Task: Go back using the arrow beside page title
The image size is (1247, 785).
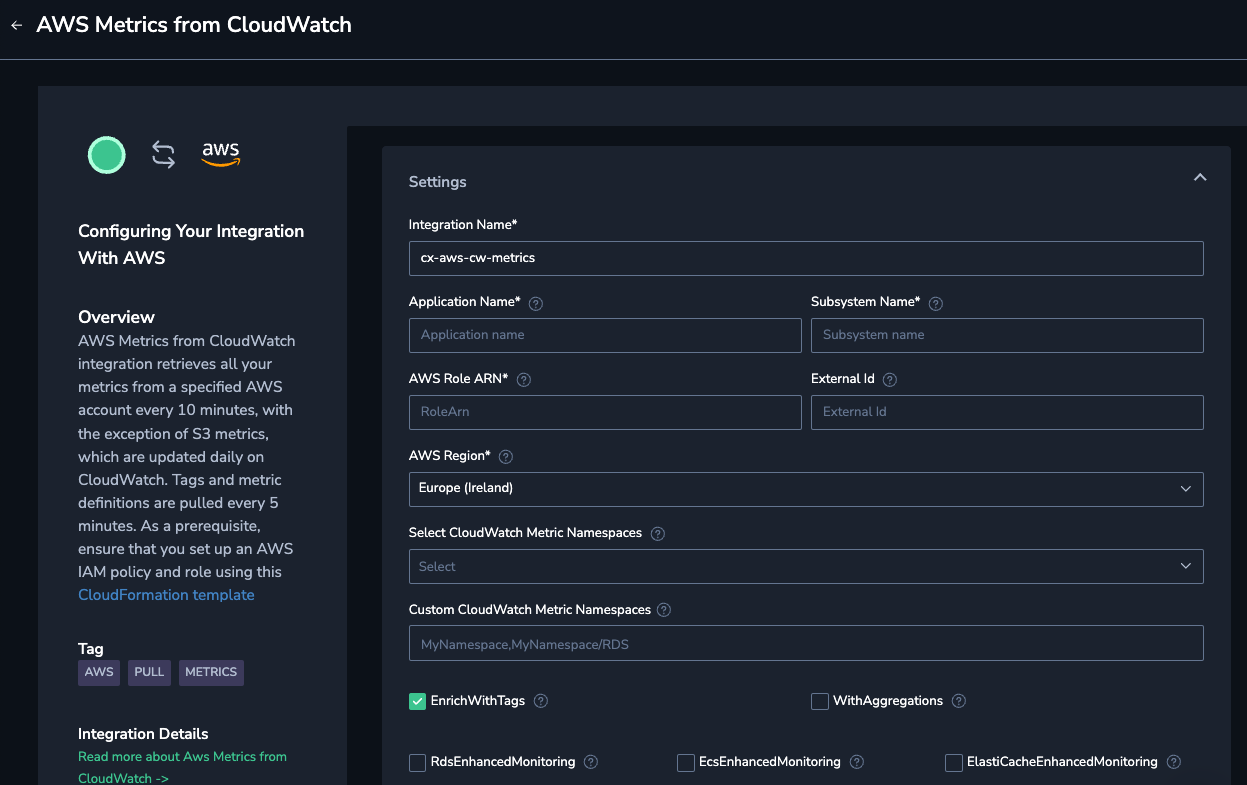Action: pos(16,26)
